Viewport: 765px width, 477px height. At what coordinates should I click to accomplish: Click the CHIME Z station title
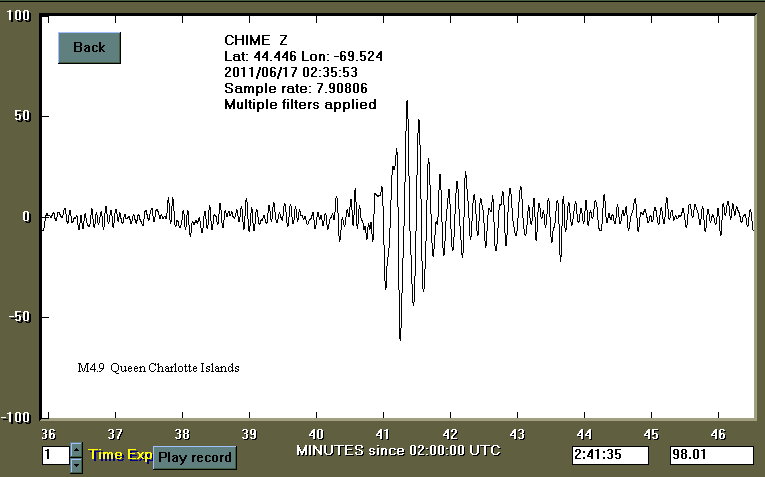[x=250, y=40]
